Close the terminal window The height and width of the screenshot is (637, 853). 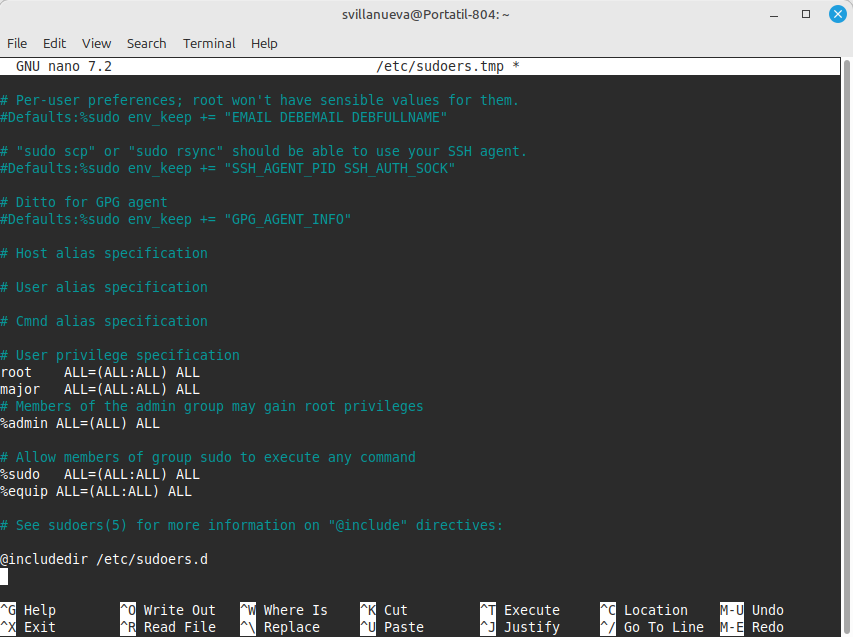[835, 15]
